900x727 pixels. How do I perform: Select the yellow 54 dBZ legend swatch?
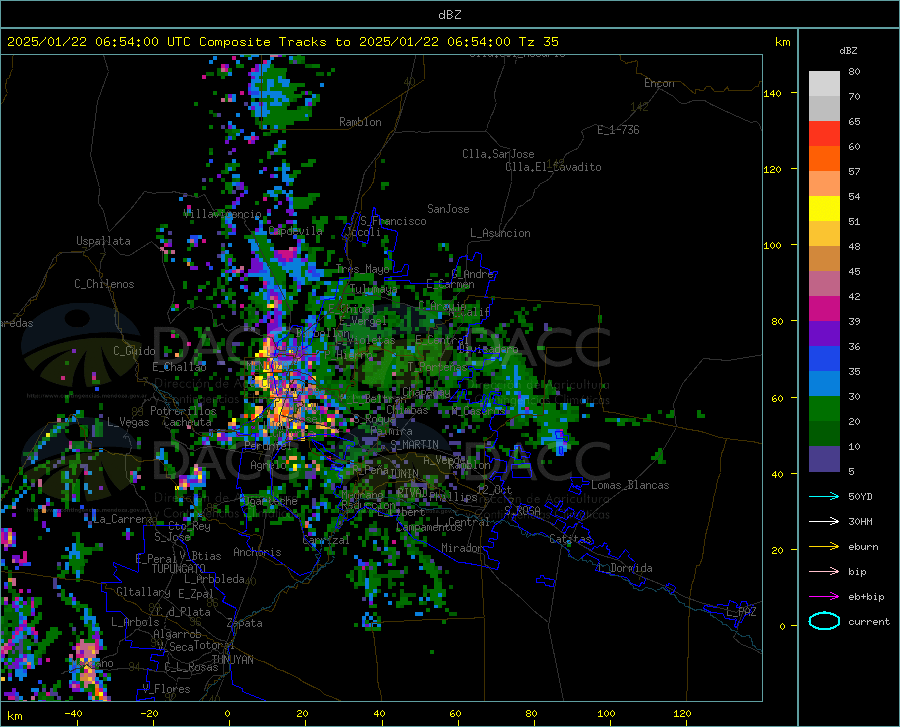click(x=824, y=208)
